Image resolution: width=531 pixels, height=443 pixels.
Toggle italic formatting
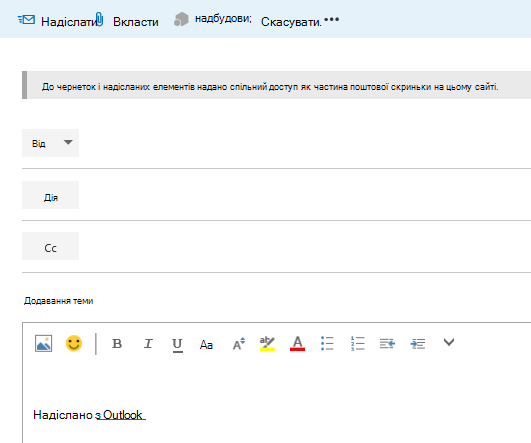click(148, 344)
